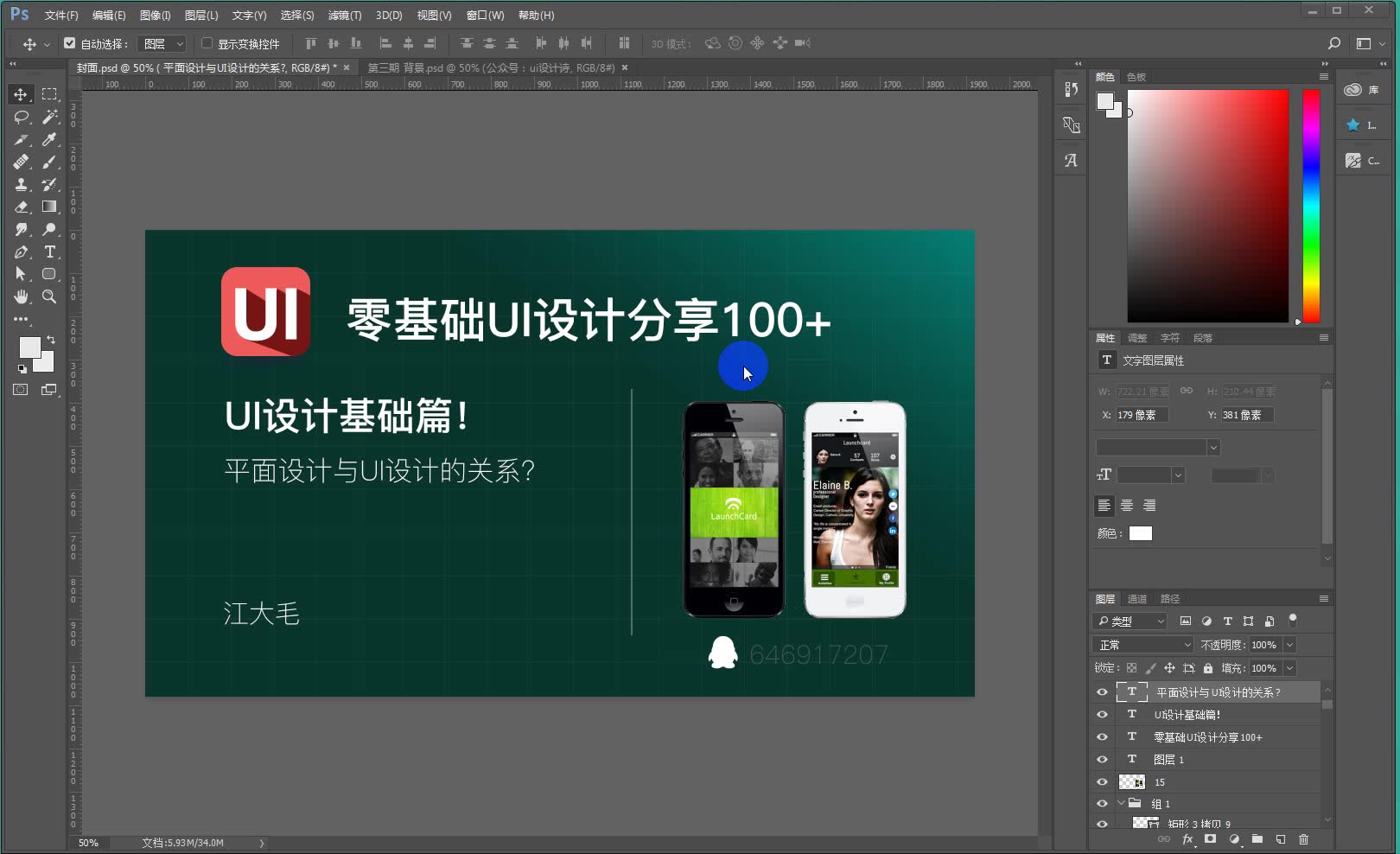Open the font family dropdown in properties
1400x854 pixels.
tap(1213, 448)
